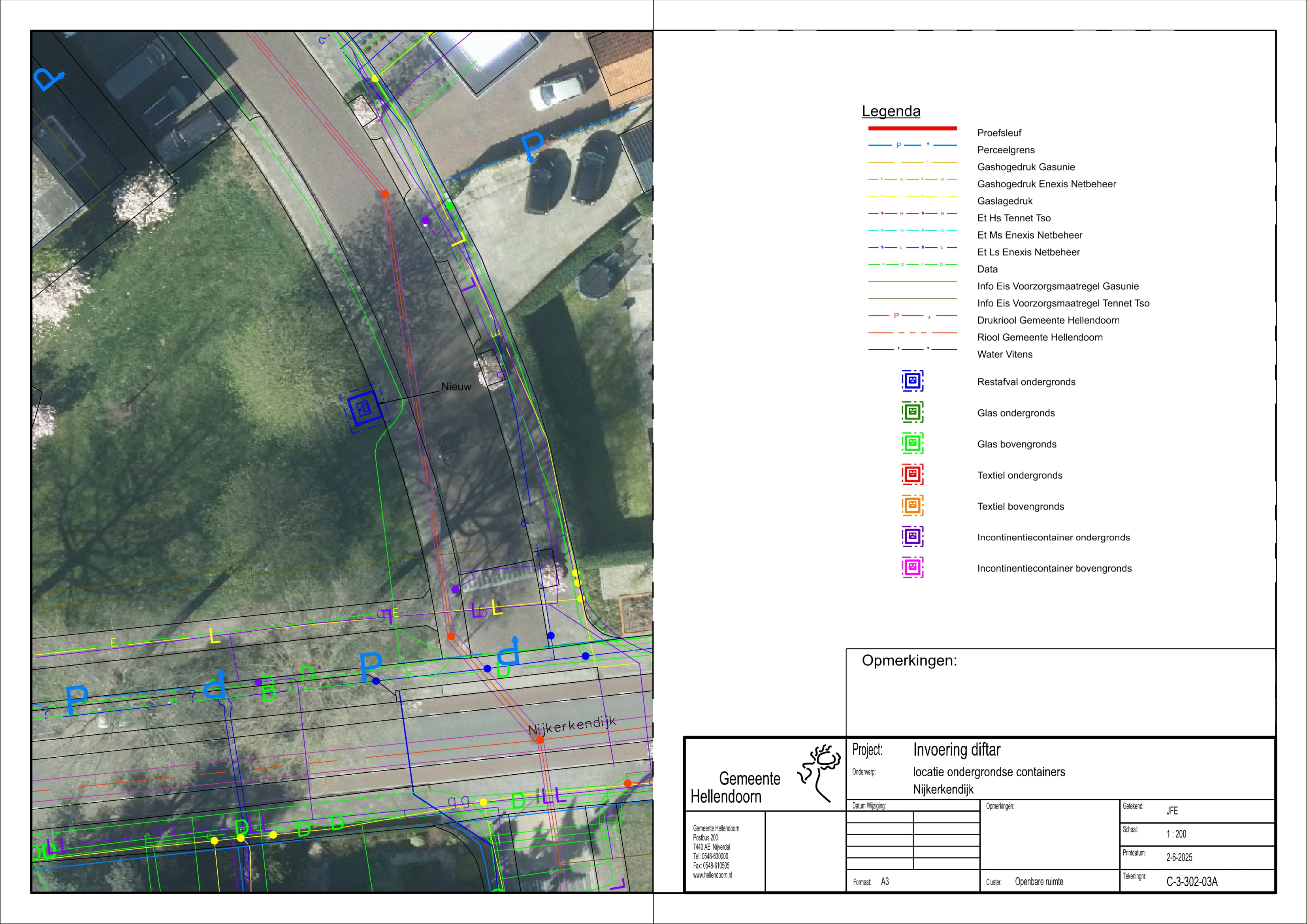
Task: Click the Glas ondergronds legend icon
Action: point(912,412)
